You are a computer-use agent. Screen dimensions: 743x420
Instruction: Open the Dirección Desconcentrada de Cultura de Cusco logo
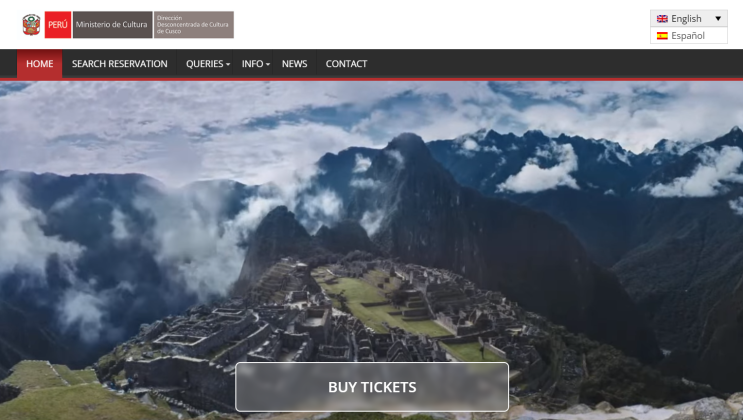coord(193,25)
